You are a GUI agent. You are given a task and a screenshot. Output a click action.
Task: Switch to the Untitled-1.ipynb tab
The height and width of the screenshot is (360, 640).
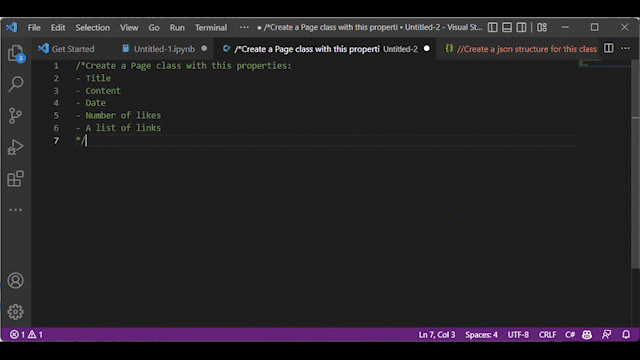click(164, 49)
